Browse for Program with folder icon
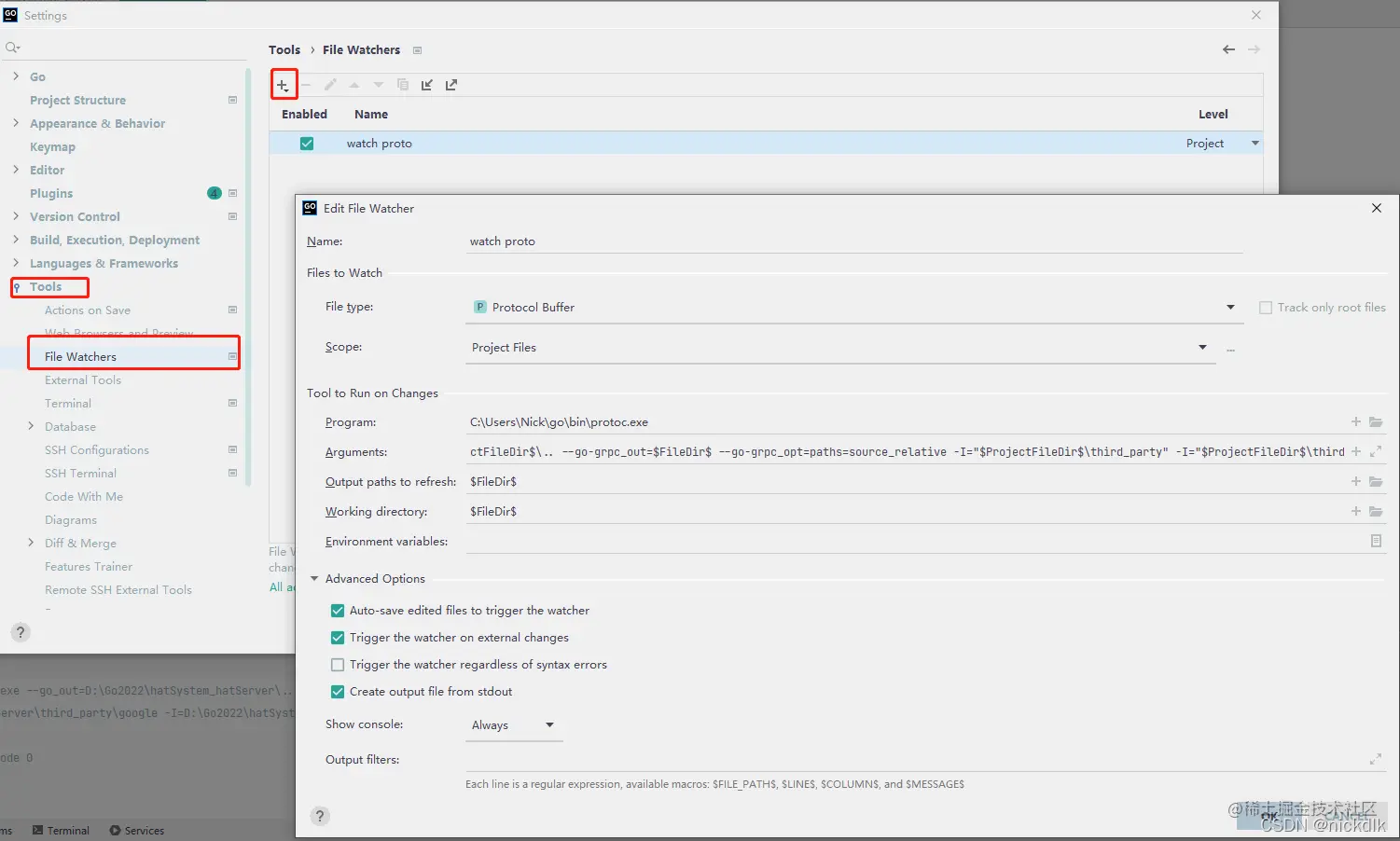Screen dimensions: 1400x841 1376,422
